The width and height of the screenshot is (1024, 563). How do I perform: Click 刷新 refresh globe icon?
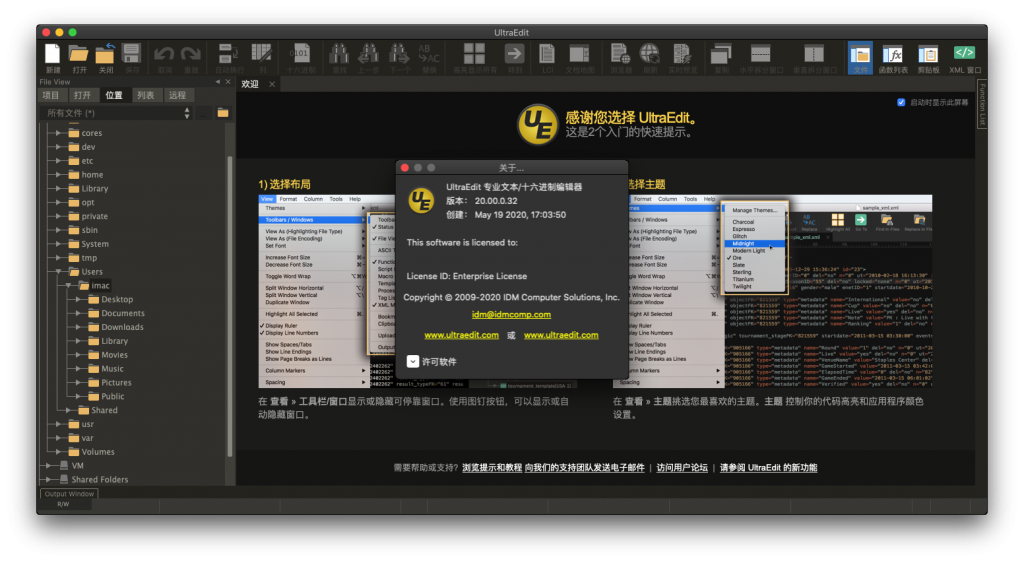pyautogui.click(x=650, y=54)
